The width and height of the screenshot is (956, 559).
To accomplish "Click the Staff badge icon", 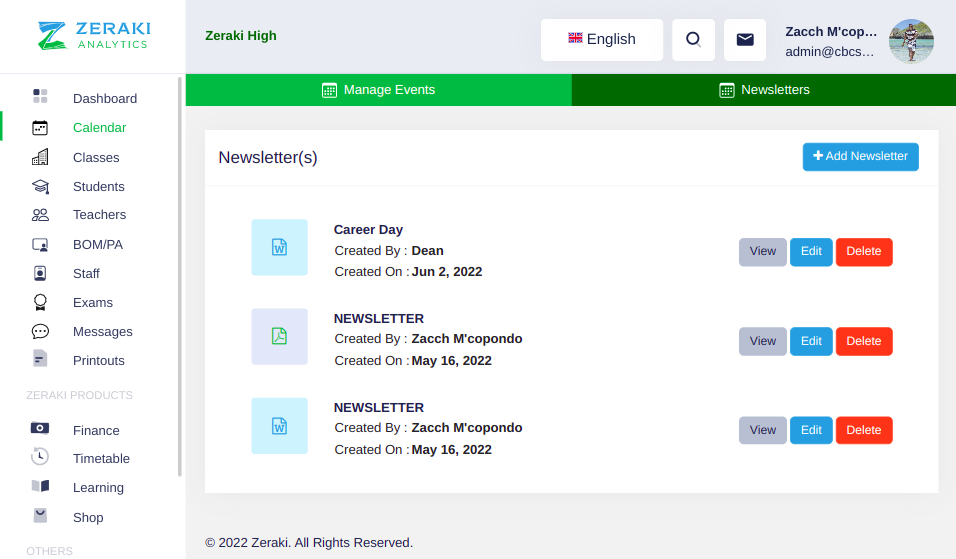I will 40,273.
